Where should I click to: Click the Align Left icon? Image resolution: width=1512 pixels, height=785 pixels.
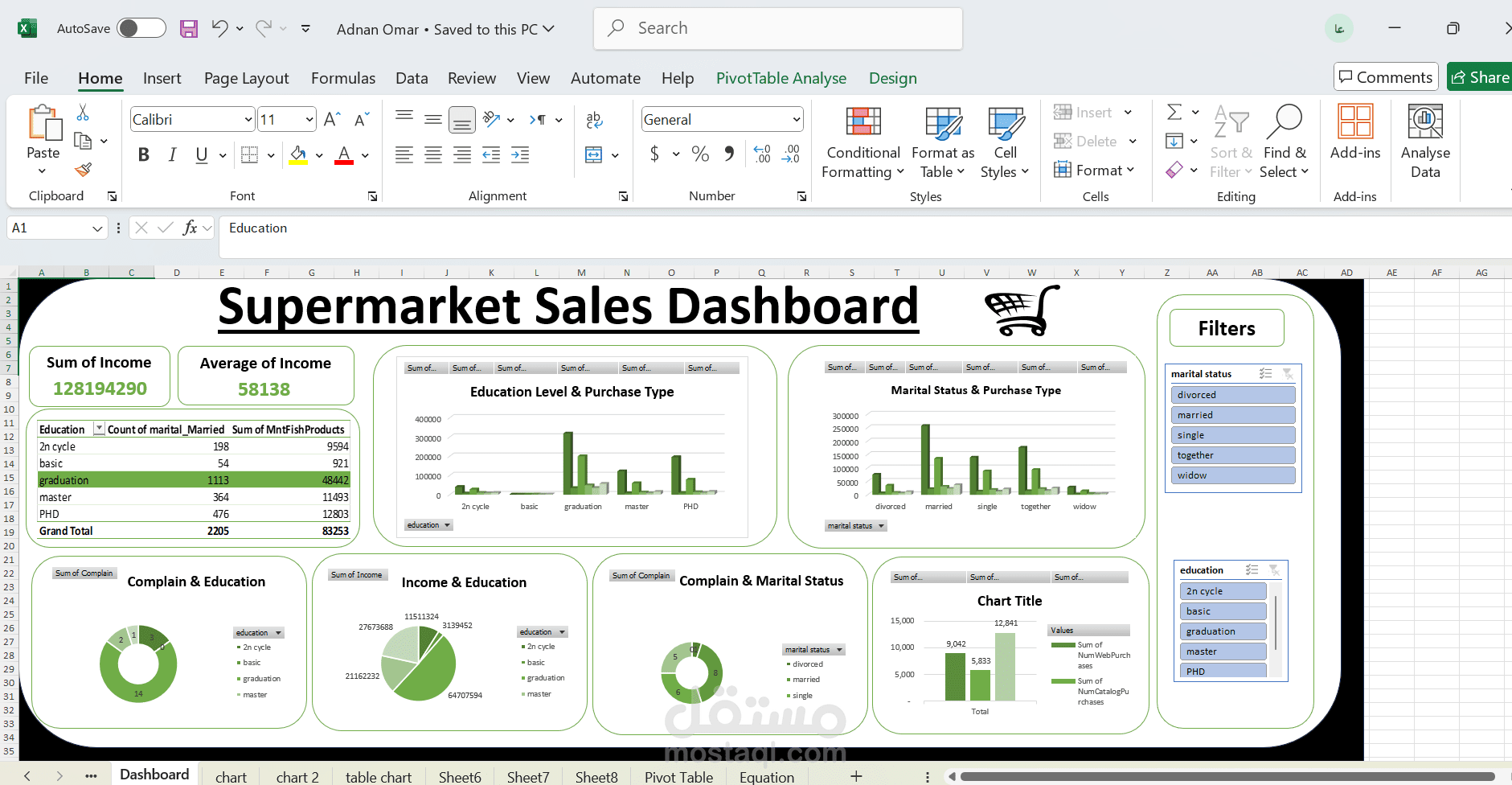click(404, 154)
